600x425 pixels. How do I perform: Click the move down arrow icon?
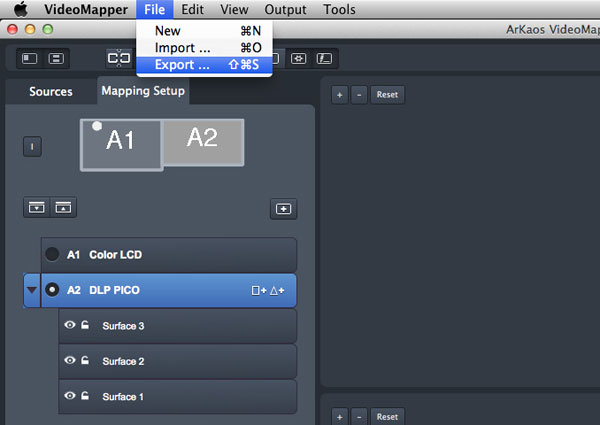click(37, 208)
